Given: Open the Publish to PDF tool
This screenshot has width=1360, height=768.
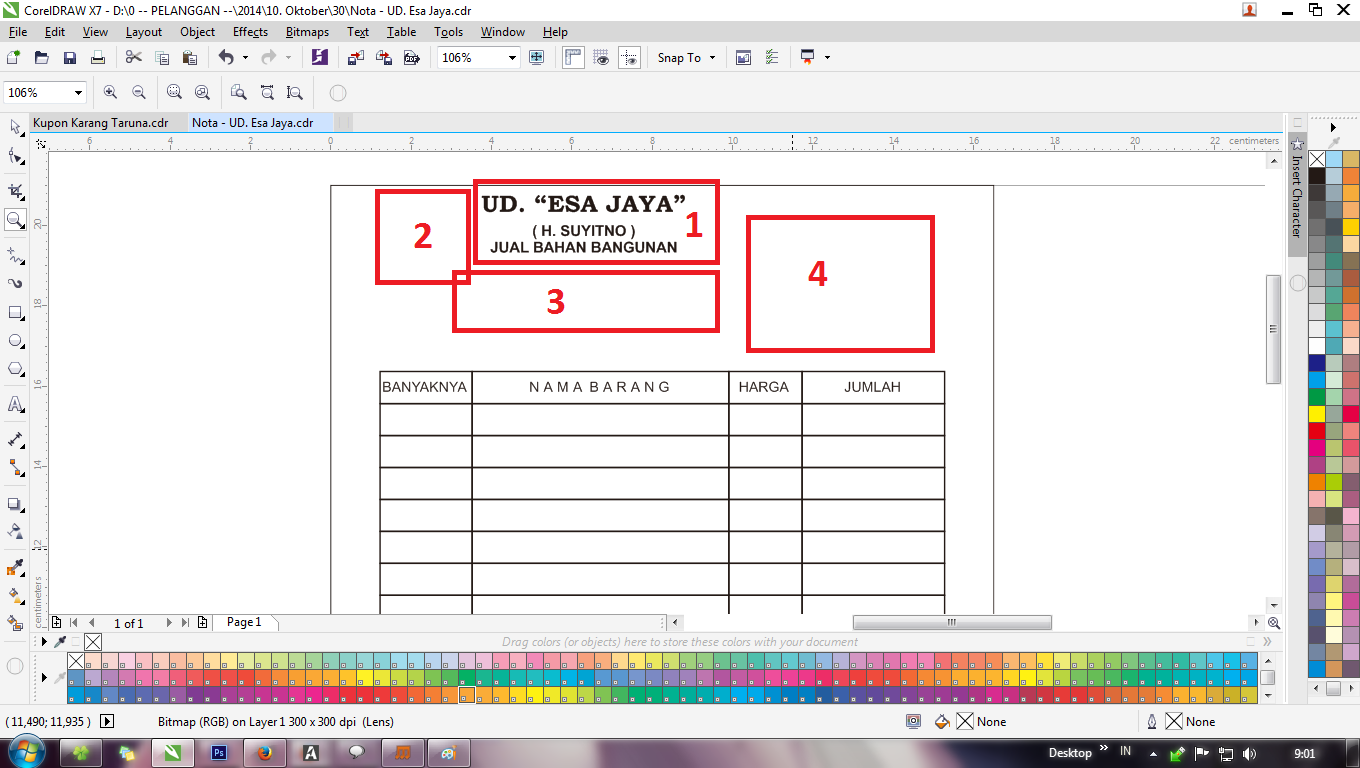Looking at the screenshot, I should click(411, 58).
